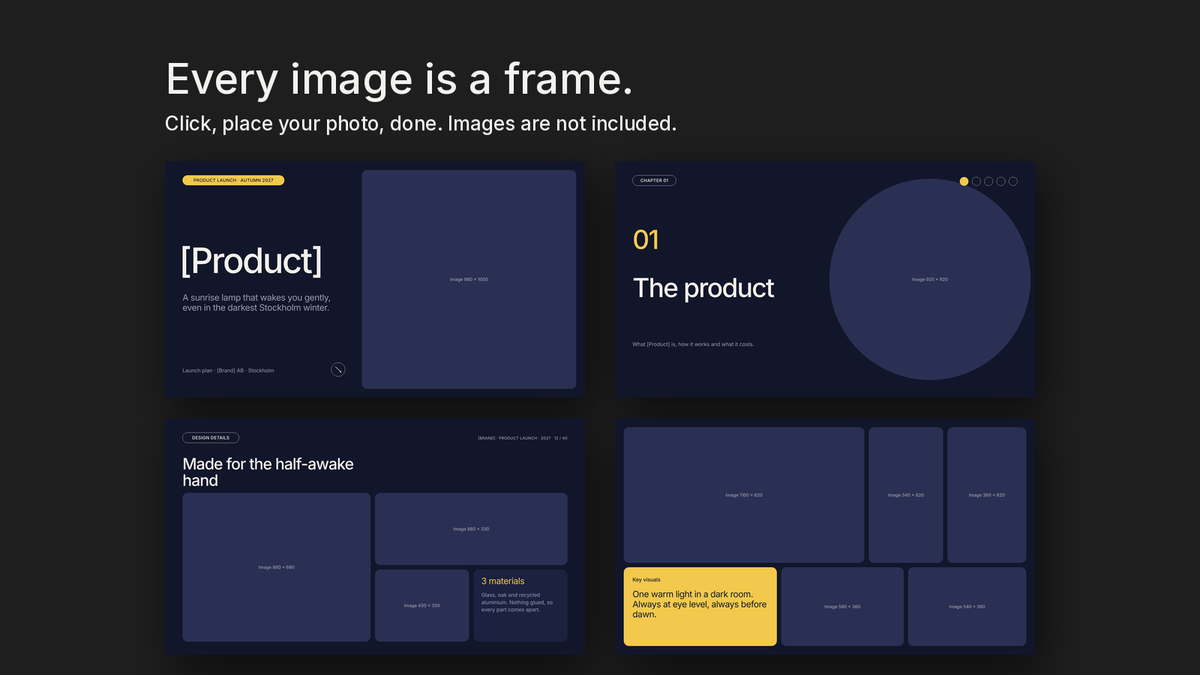
Task: Select the Image 360 × 620 placeholder
Action: (987, 495)
